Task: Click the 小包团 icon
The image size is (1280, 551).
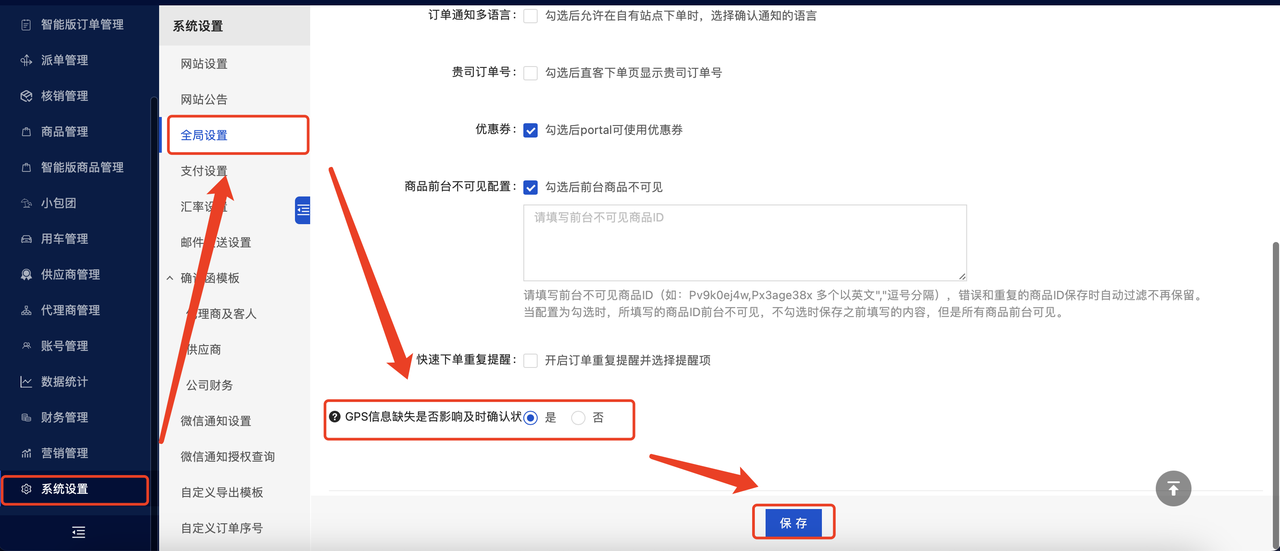Action: coord(27,203)
